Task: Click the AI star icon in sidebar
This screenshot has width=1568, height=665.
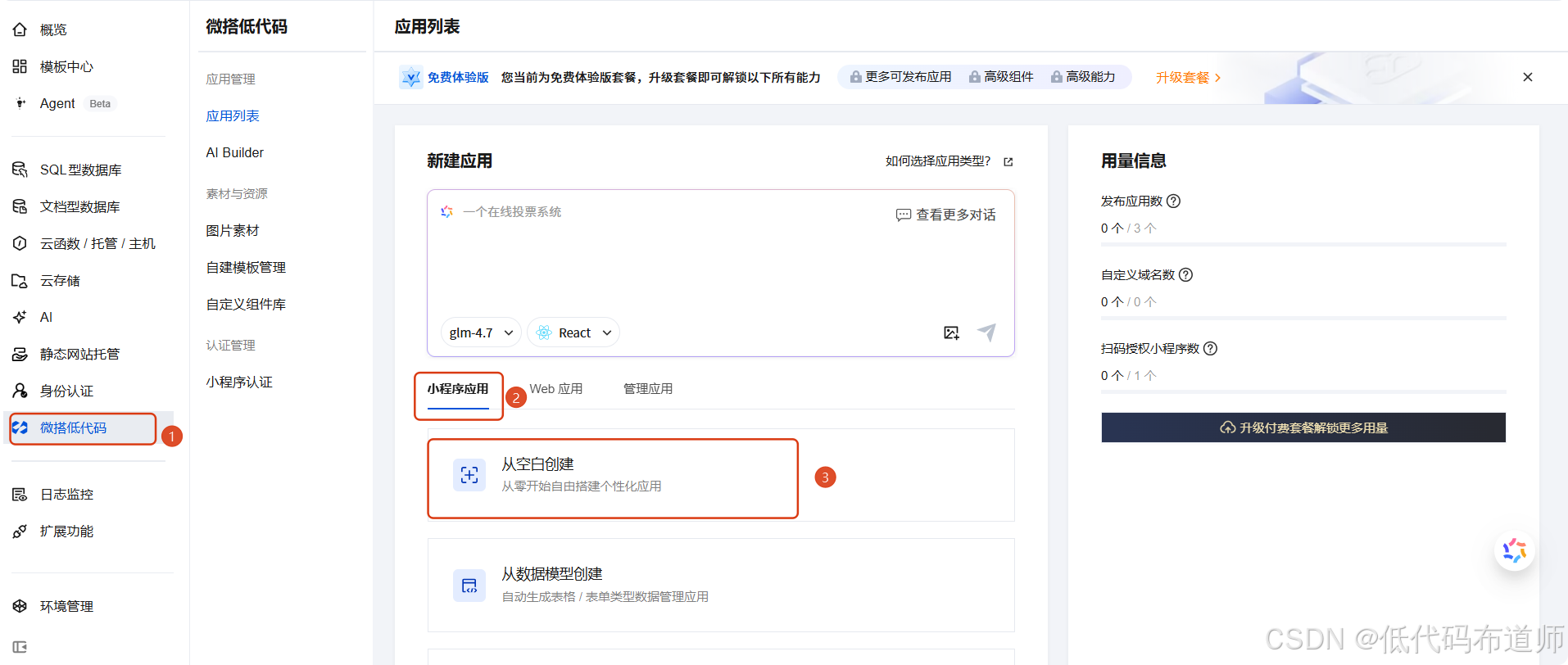Action: coord(20,317)
